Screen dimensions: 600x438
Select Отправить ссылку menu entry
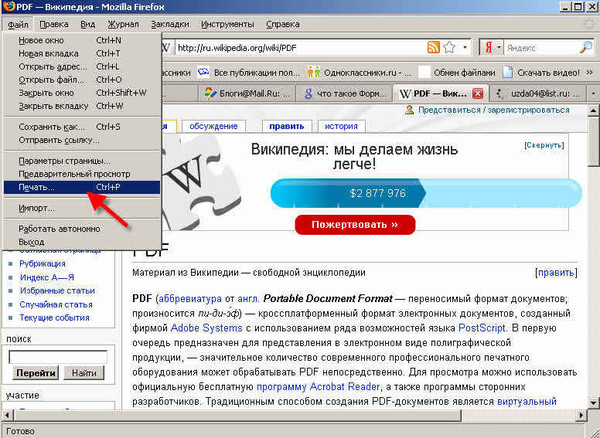[x=82, y=140]
